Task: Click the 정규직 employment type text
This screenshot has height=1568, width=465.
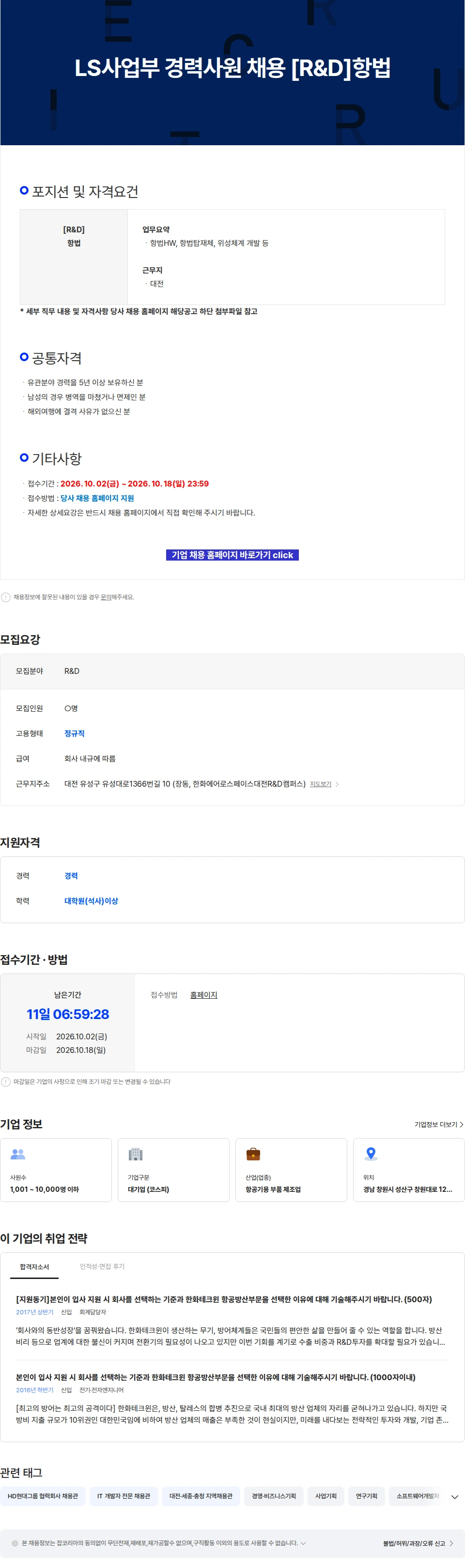Action: 74,733
